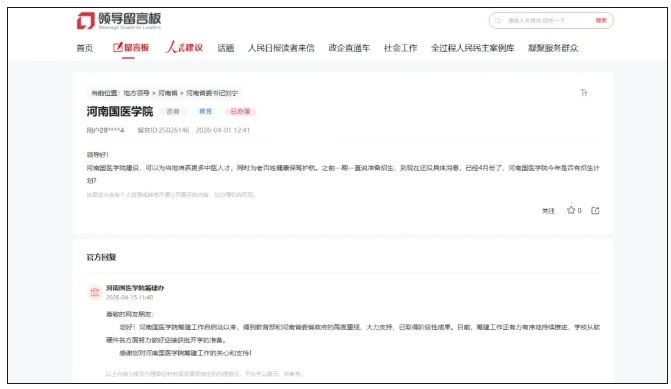The width and height of the screenshot is (671, 389).
Task: Click the 留言ID:25026146 text
Action: [x=163, y=130]
